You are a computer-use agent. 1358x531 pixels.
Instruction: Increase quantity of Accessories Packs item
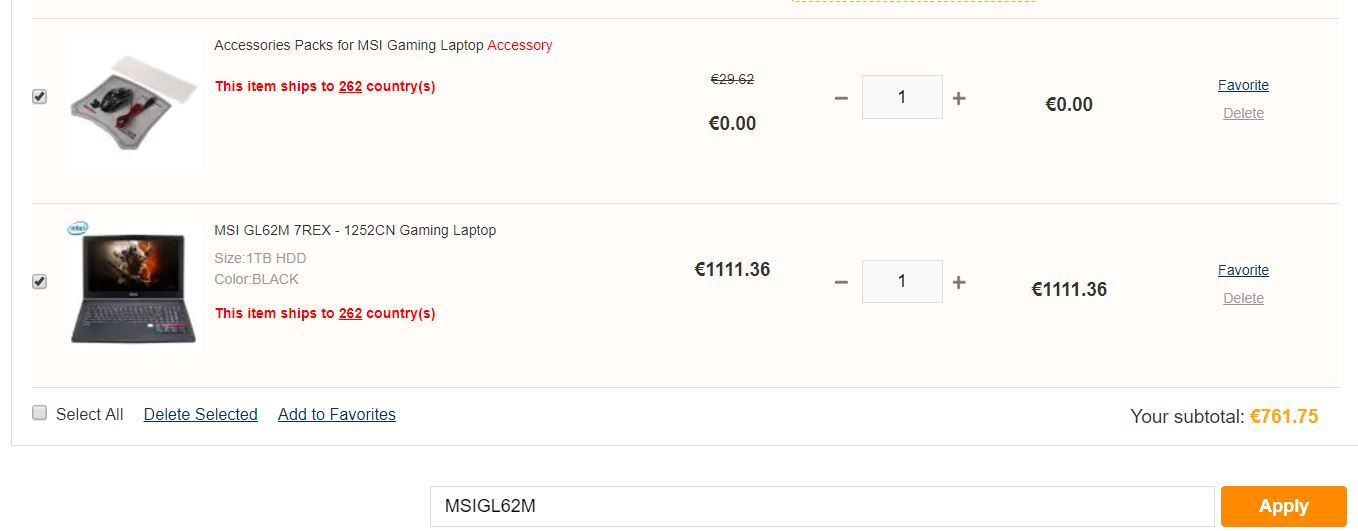(959, 98)
